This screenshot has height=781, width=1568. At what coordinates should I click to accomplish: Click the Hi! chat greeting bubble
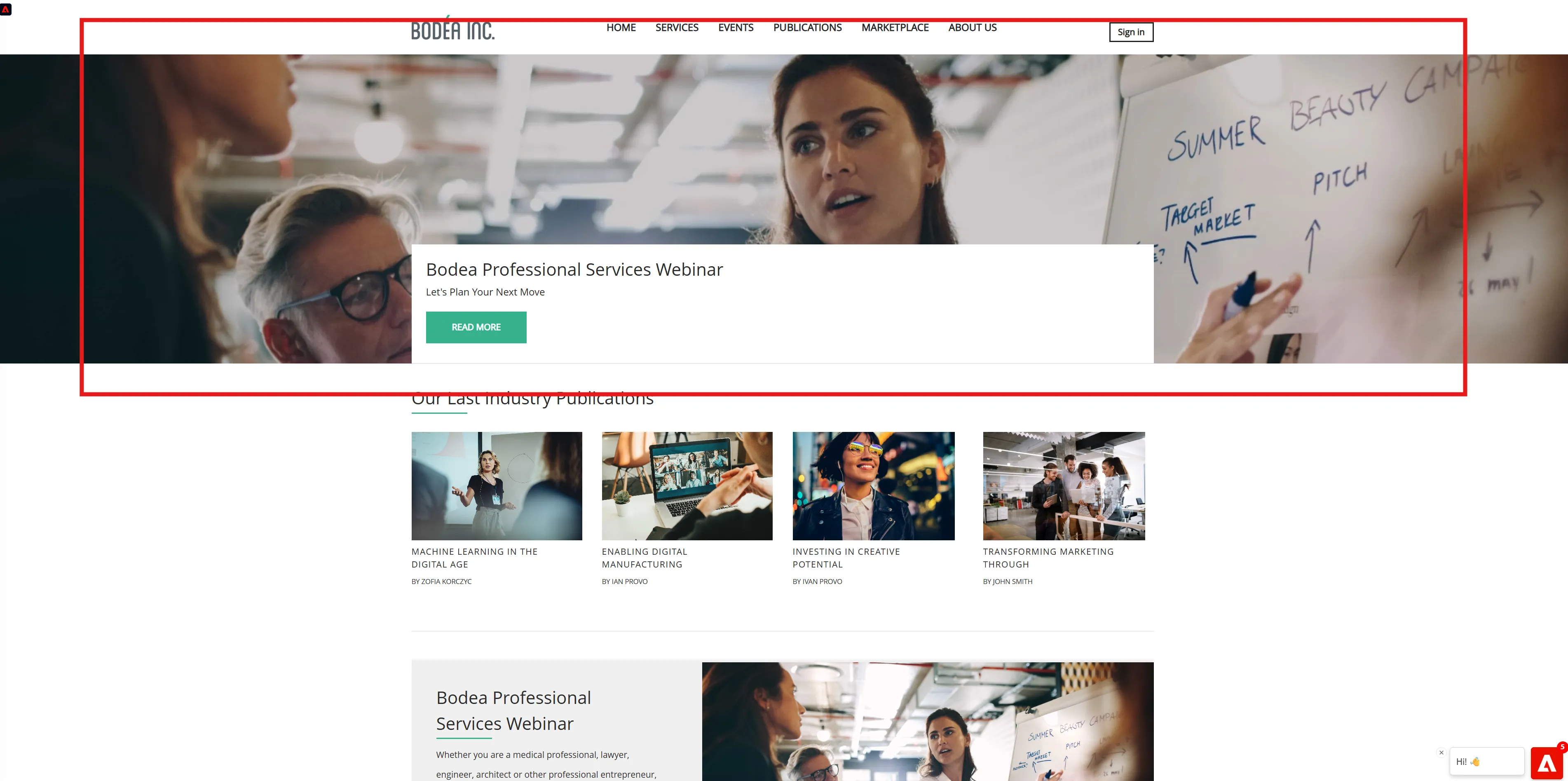(1486, 762)
